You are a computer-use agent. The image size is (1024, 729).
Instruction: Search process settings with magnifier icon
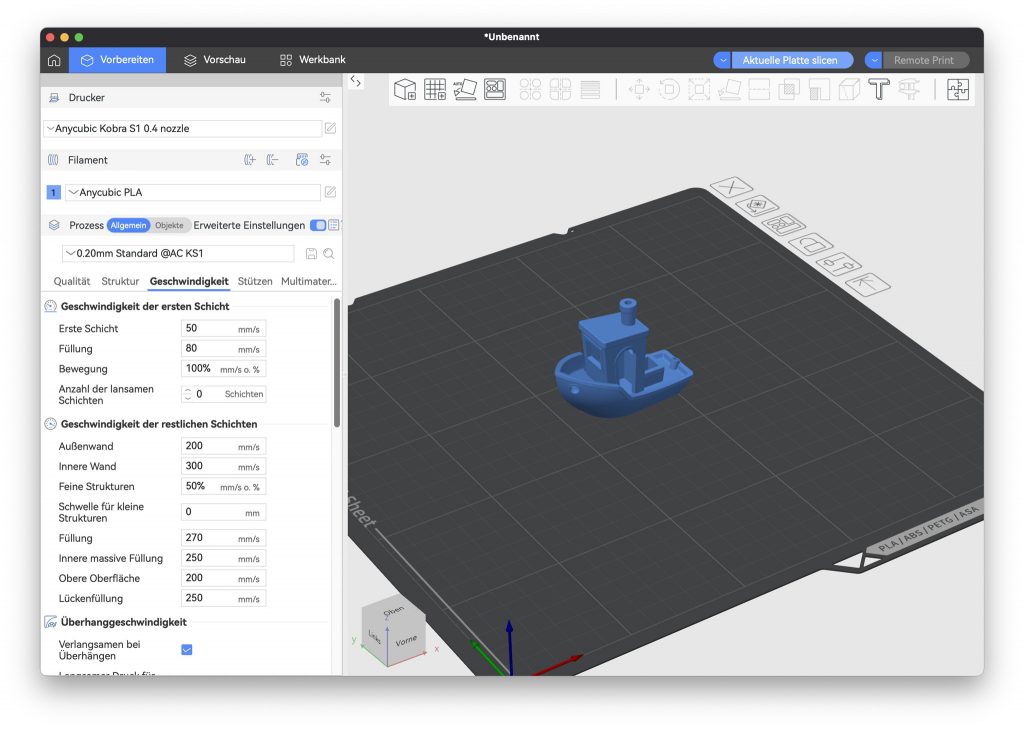328,254
